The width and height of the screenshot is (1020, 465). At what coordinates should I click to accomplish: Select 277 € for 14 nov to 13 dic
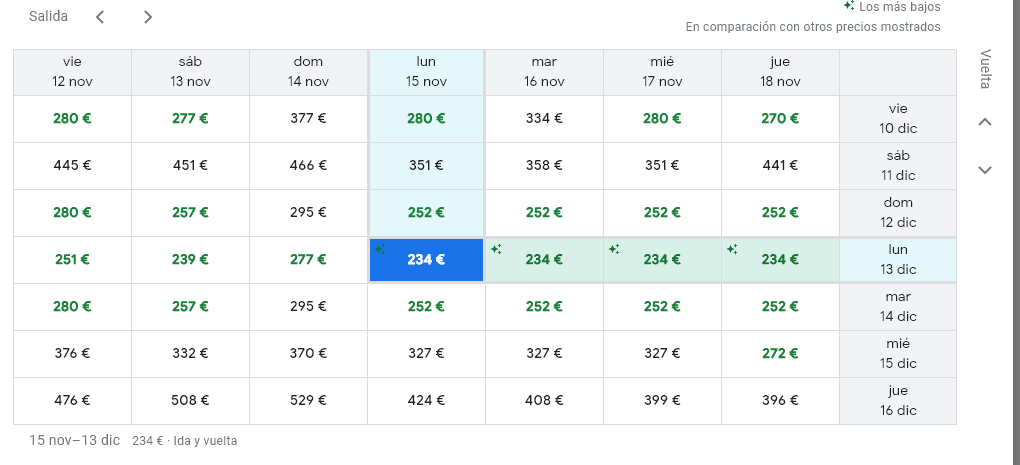308,260
